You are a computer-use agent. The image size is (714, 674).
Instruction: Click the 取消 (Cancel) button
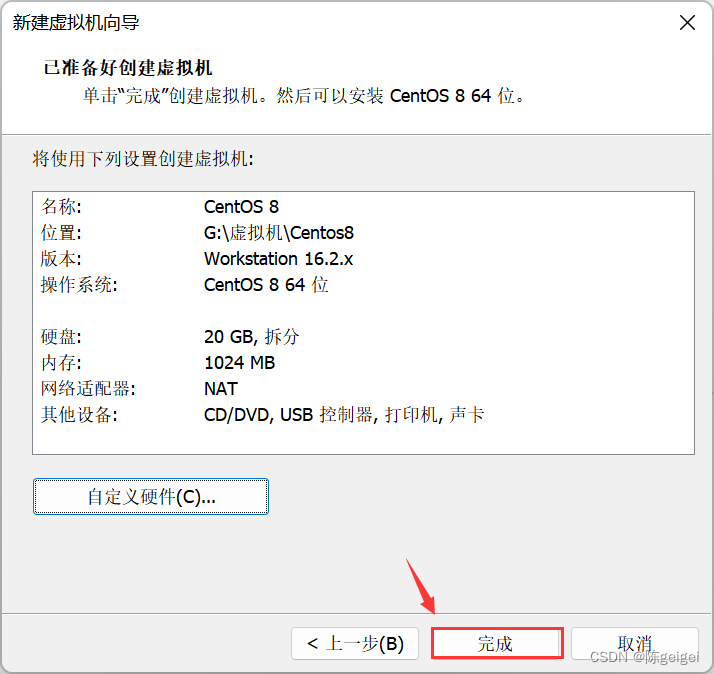(x=635, y=643)
